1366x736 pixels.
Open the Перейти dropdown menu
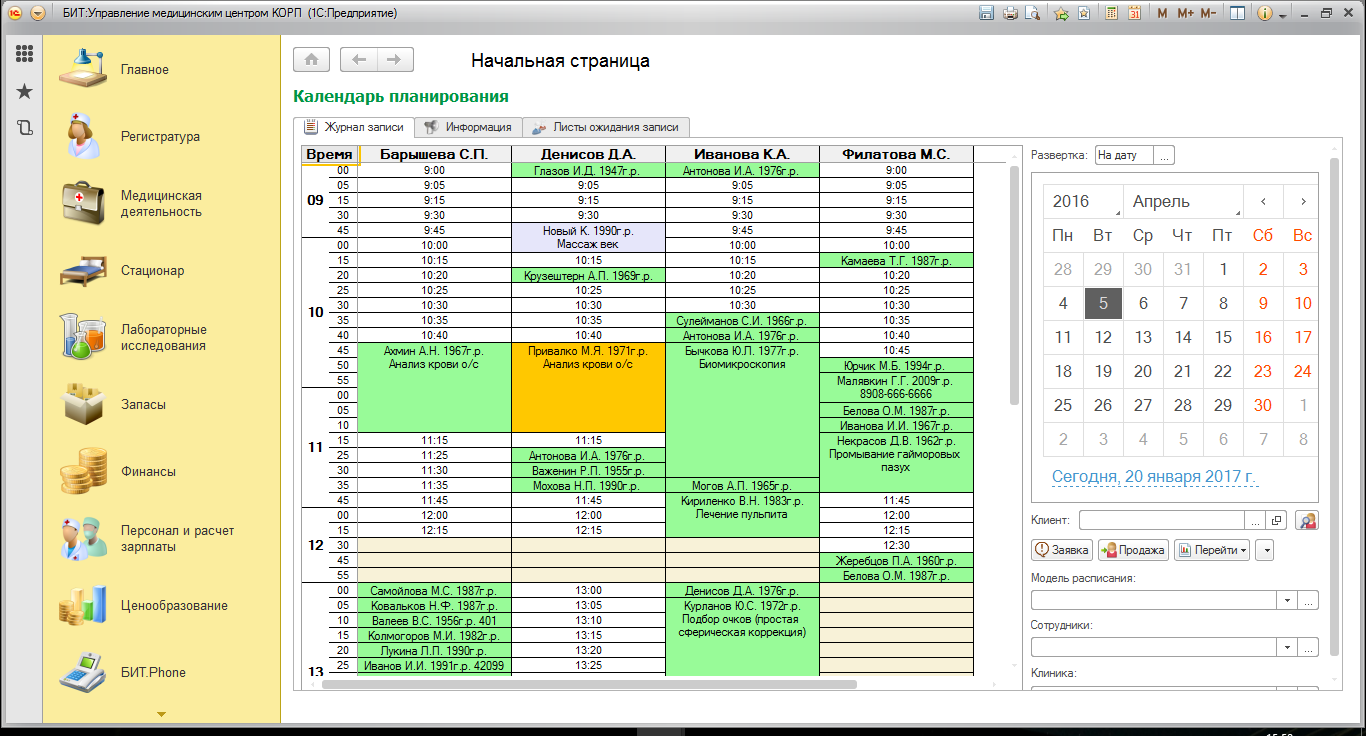[1212, 550]
